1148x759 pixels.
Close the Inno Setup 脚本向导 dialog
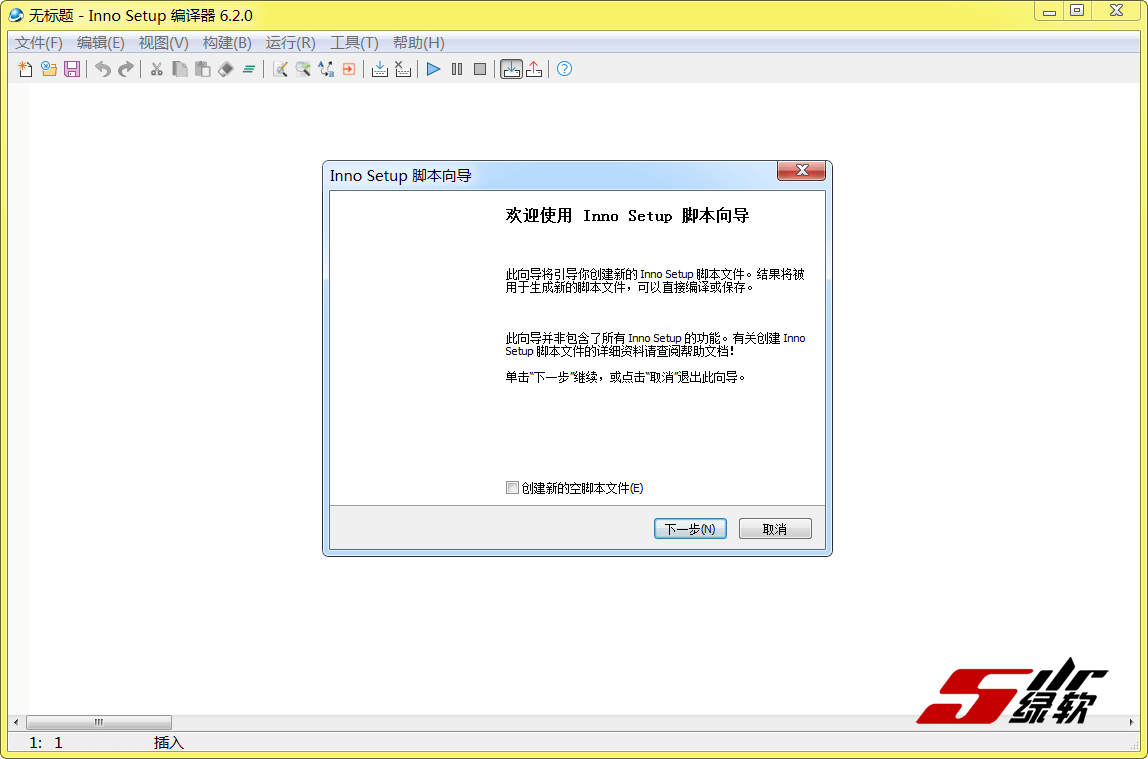[801, 172]
